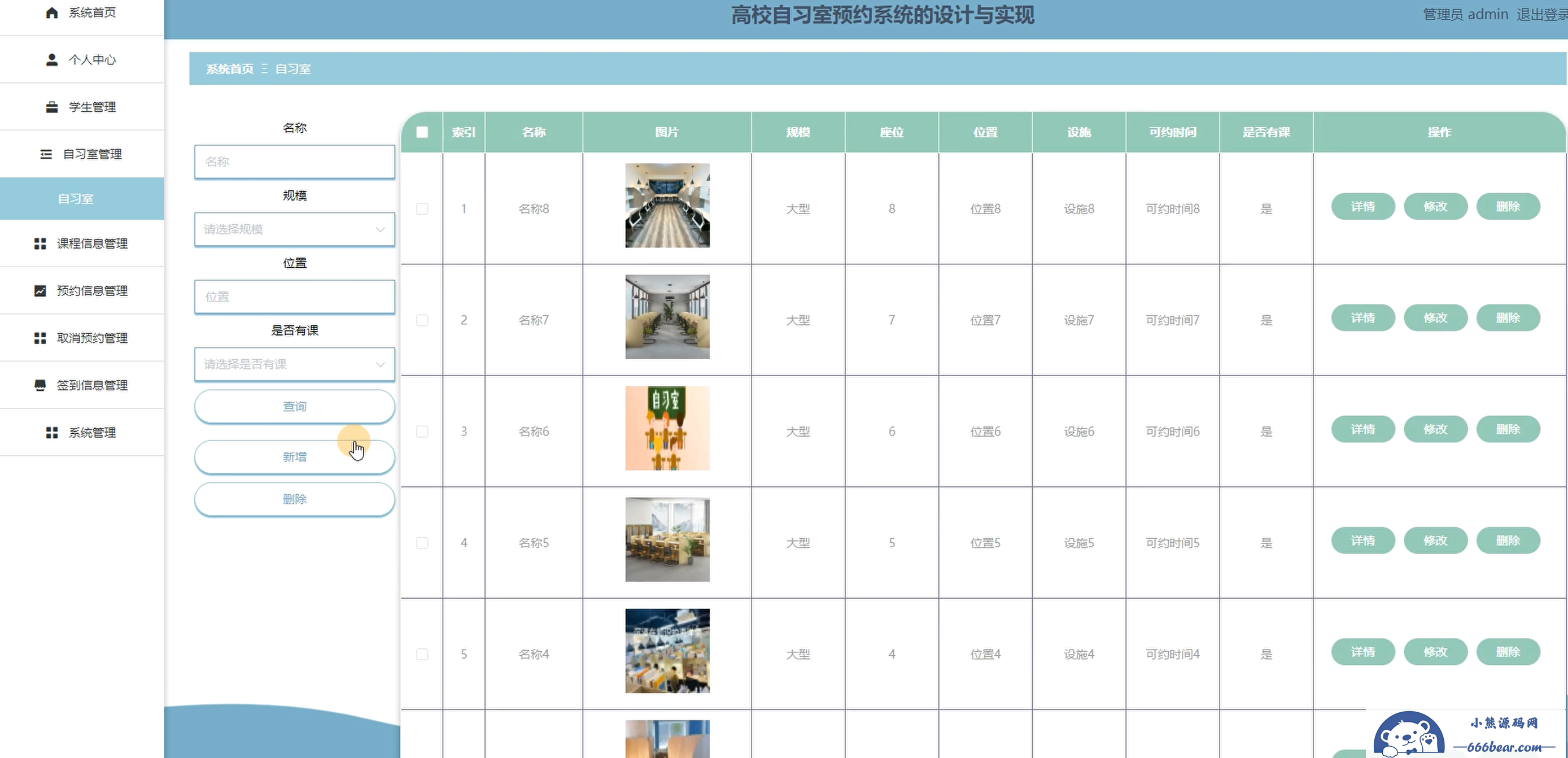Expand 系统管理 menu
Image resolution: width=1568 pixels, height=758 pixels.
pyautogui.click(x=81, y=432)
